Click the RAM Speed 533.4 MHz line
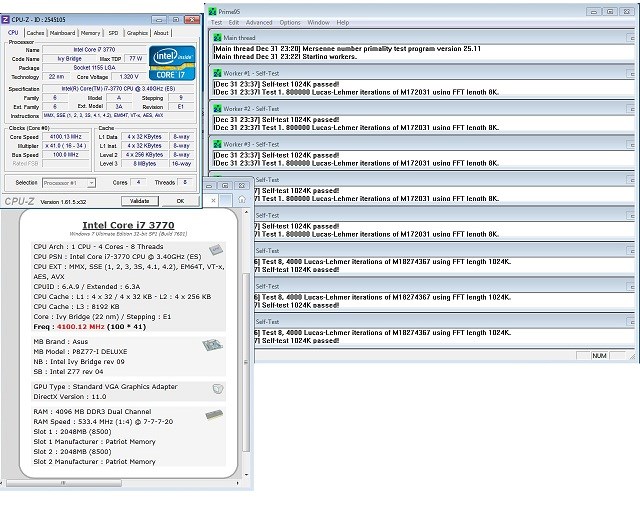Screen dimensions: 640x512 tap(103, 422)
